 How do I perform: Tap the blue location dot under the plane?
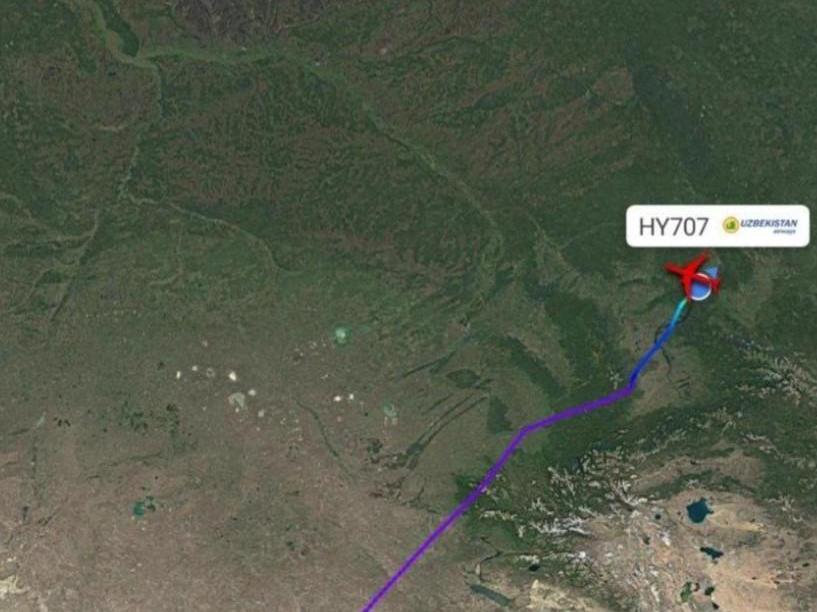[x=700, y=287]
